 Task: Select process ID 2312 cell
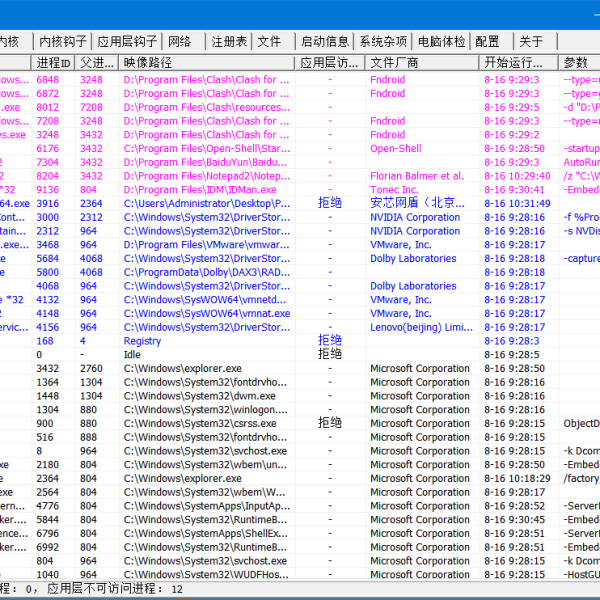click(48, 231)
